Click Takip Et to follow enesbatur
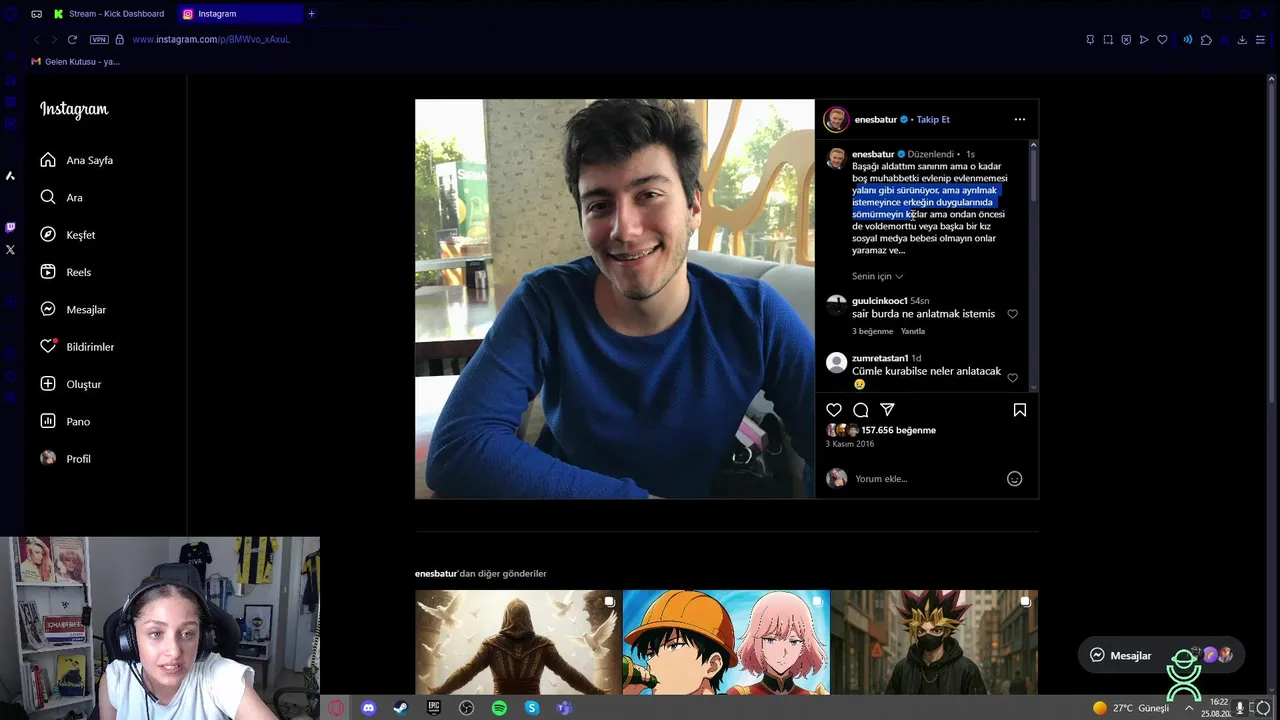 (933, 119)
